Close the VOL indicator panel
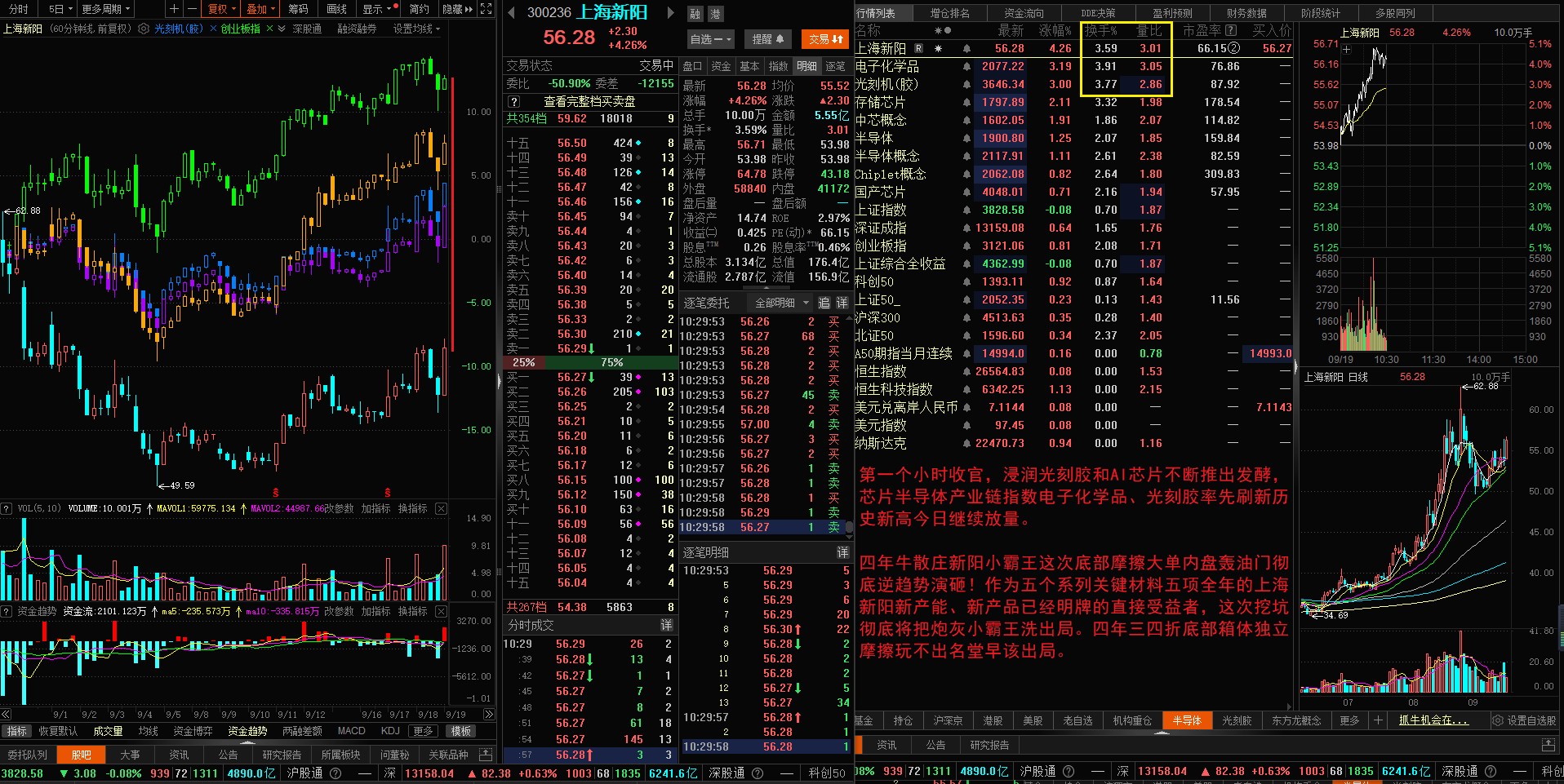The image size is (1564, 784). click(441, 508)
